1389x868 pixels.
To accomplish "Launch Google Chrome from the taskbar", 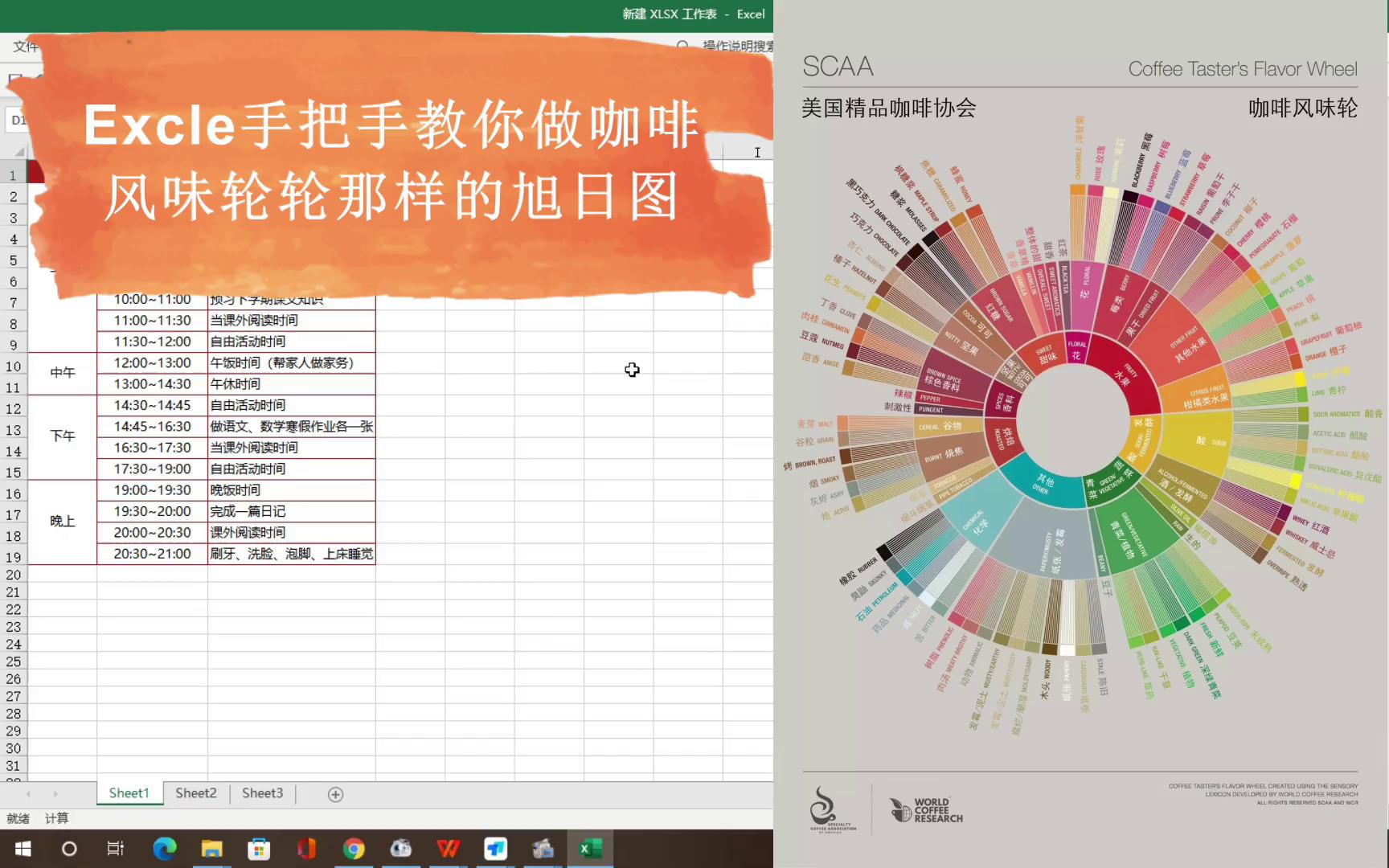I will pos(354,849).
